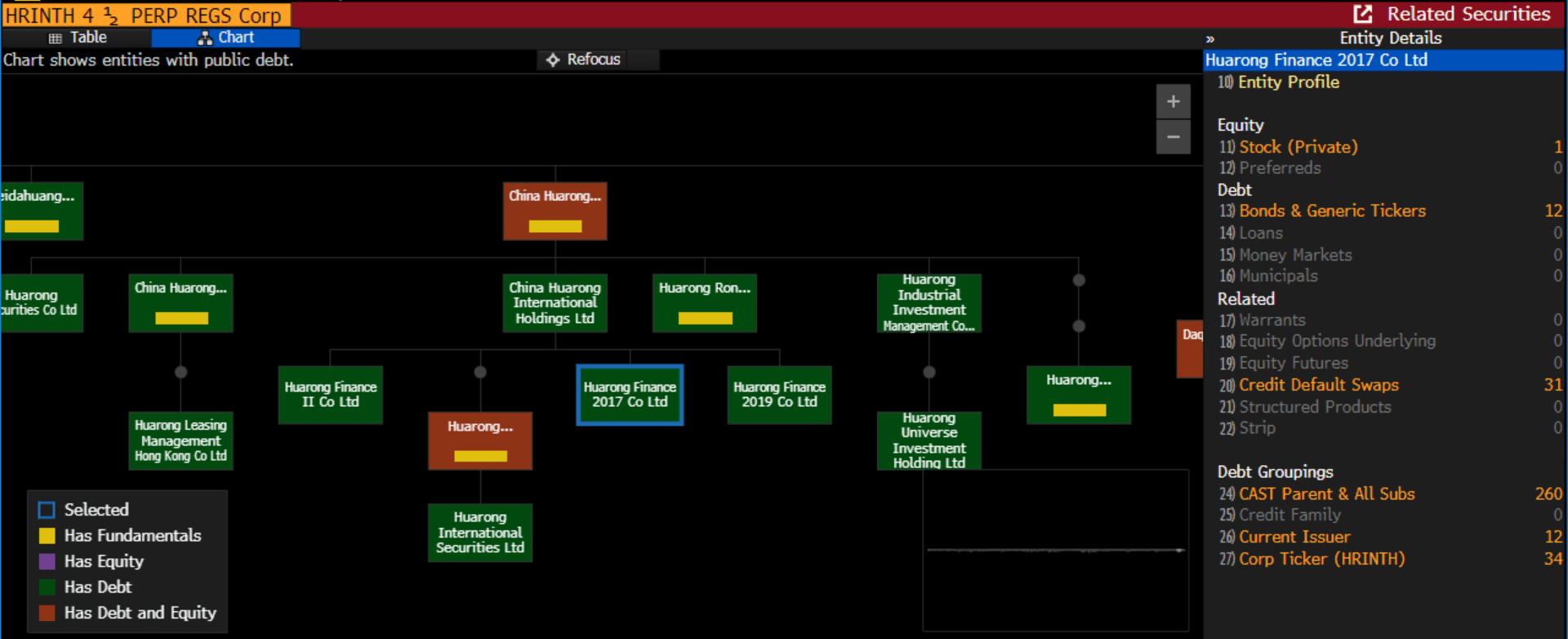This screenshot has width=1568, height=639.
Task: Select green Huarong... node under two connector dots
Action: click(1079, 395)
